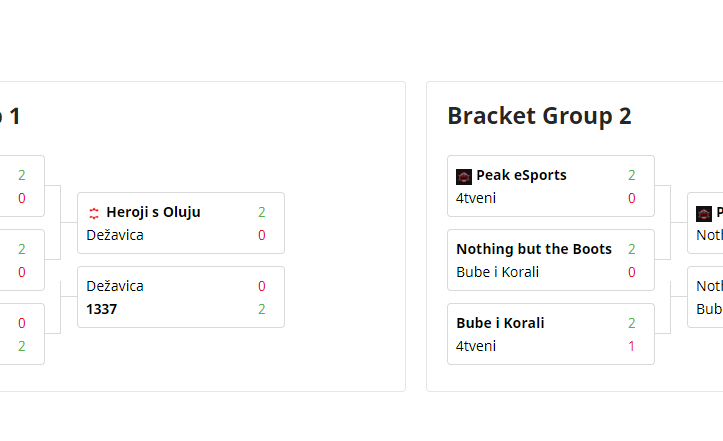
Task: Click score 0 beside Dežavica above 1337
Action: point(262,286)
